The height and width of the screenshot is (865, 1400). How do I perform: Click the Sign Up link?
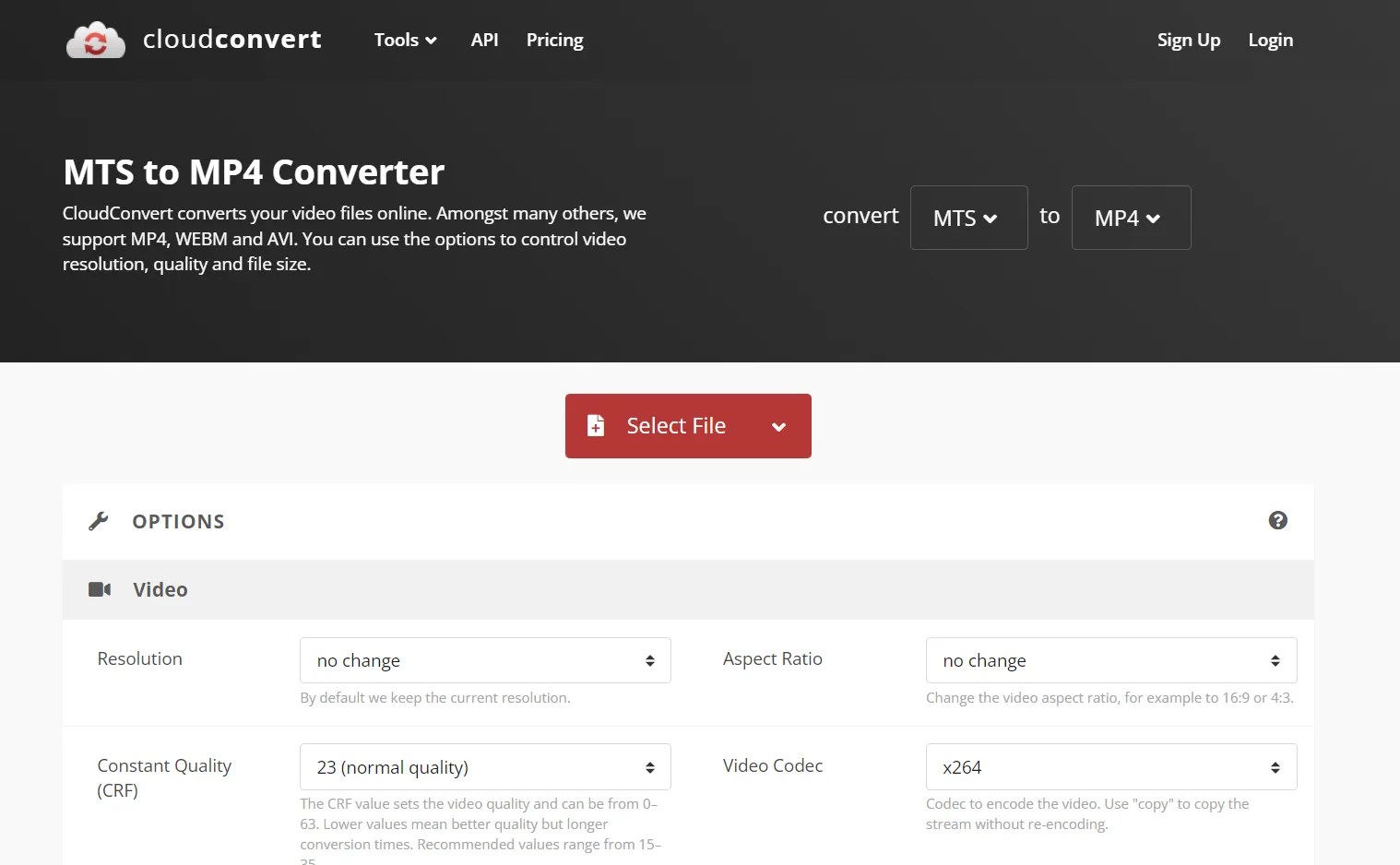[x=1188, y=40]
